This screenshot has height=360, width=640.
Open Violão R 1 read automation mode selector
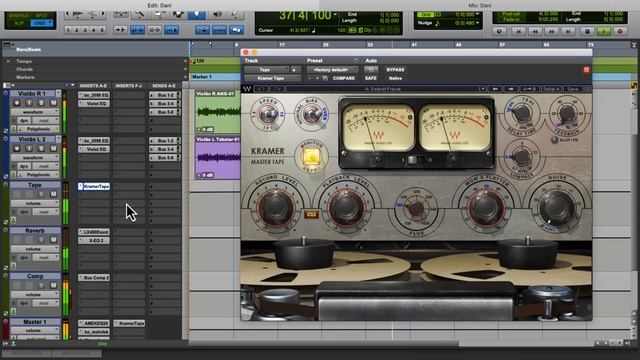click(x=45, y=121)
